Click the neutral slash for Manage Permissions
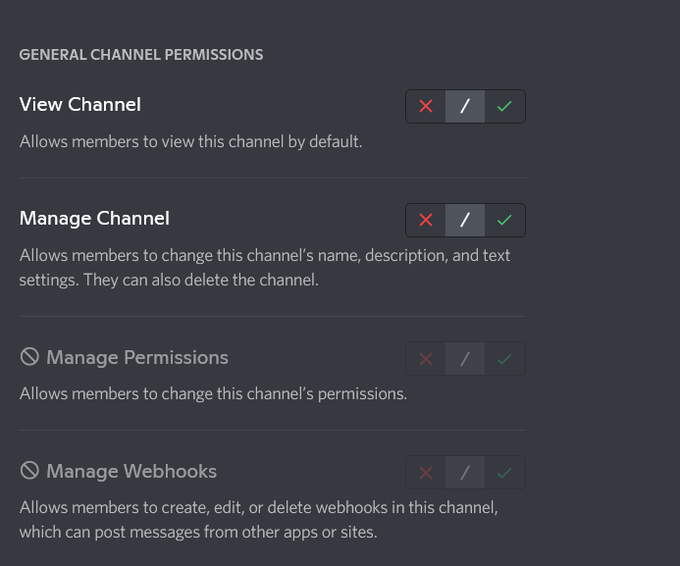Viewport: 680px width, 566px height. point(465,359)
